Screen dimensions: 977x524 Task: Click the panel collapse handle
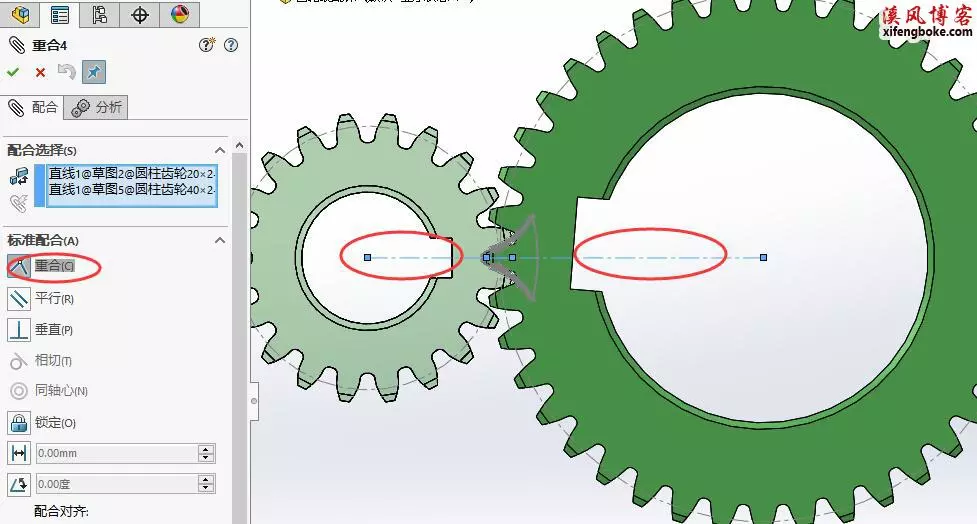254,401
